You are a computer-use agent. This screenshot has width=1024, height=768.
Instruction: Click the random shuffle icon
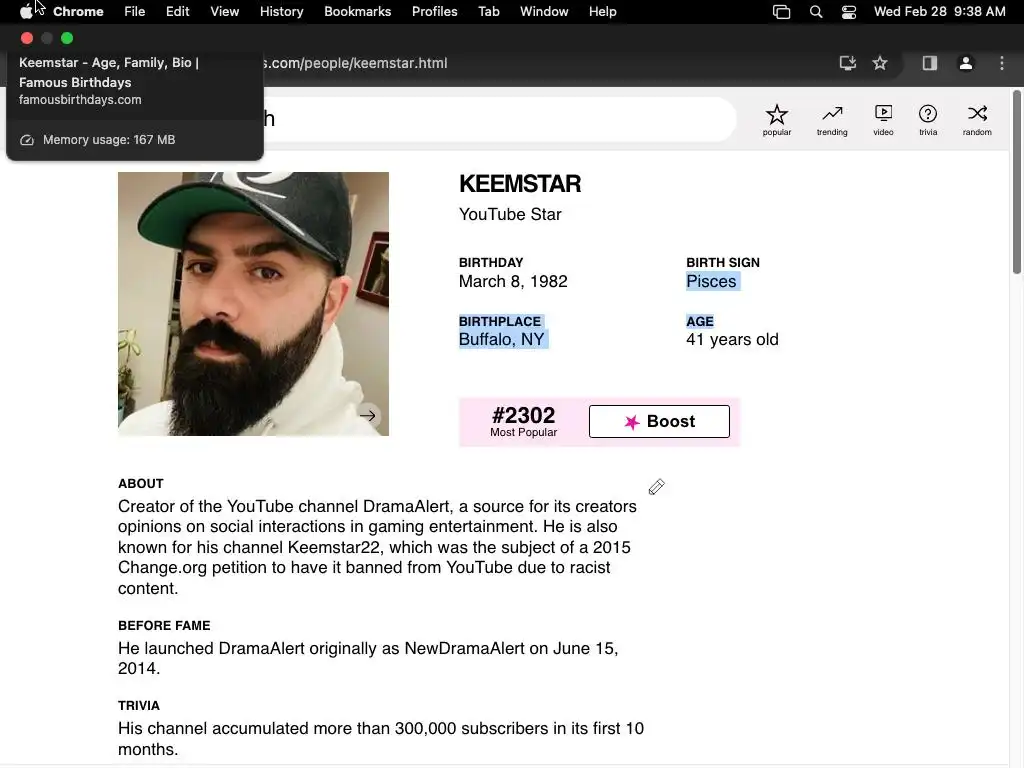[x=977, y=120]
